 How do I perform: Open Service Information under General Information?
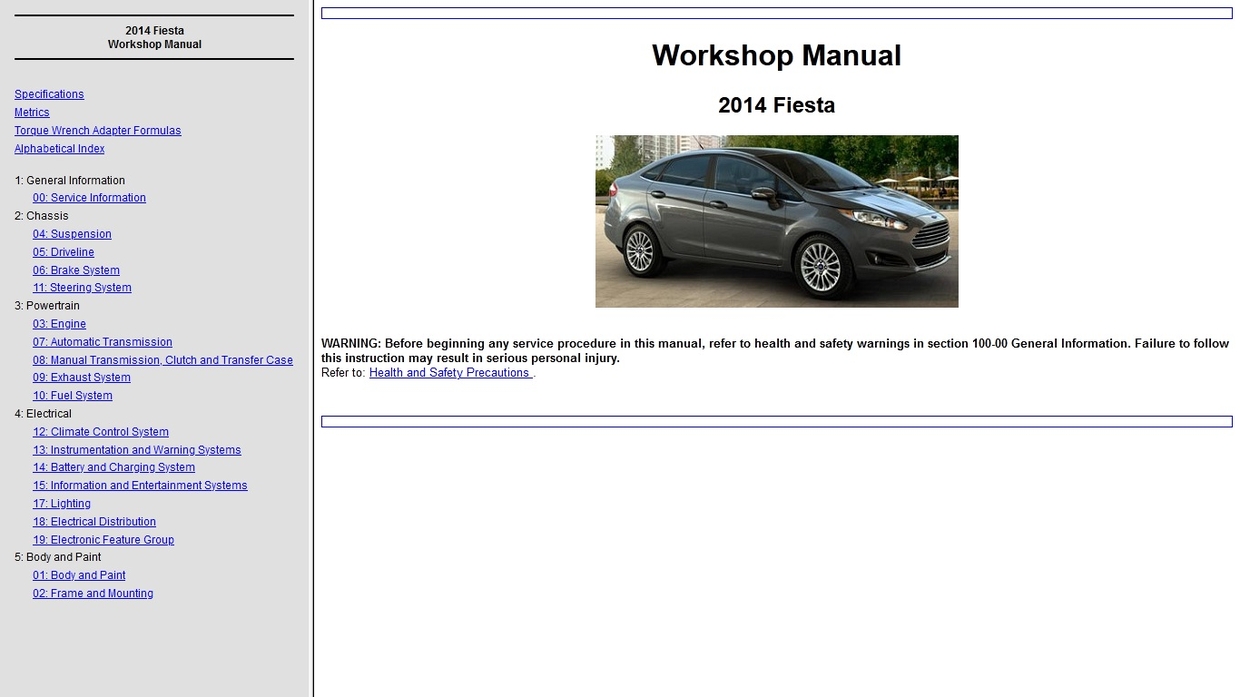[x=88, y=197]
